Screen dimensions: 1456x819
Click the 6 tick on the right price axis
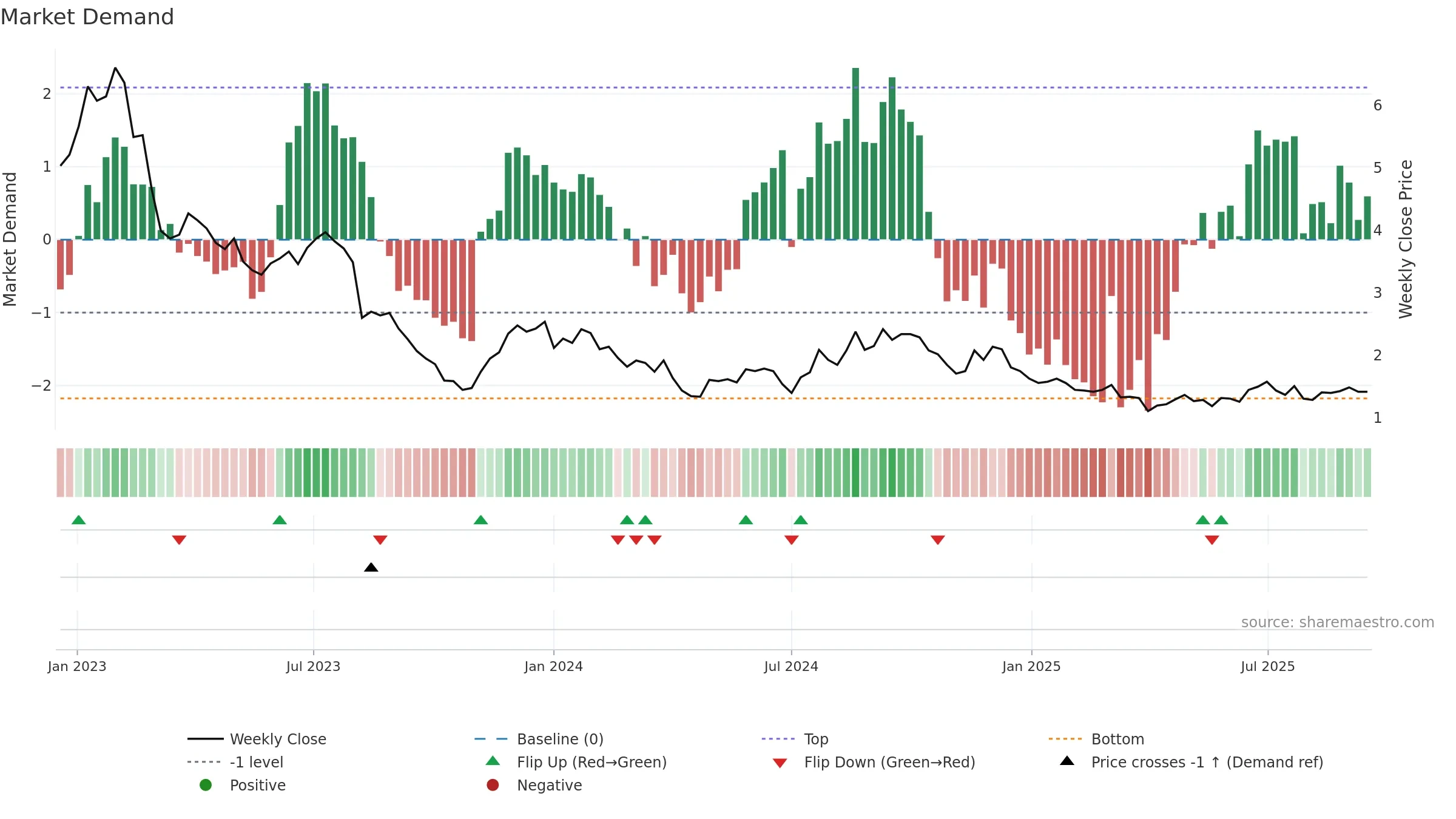click(x=1378, y=106)
